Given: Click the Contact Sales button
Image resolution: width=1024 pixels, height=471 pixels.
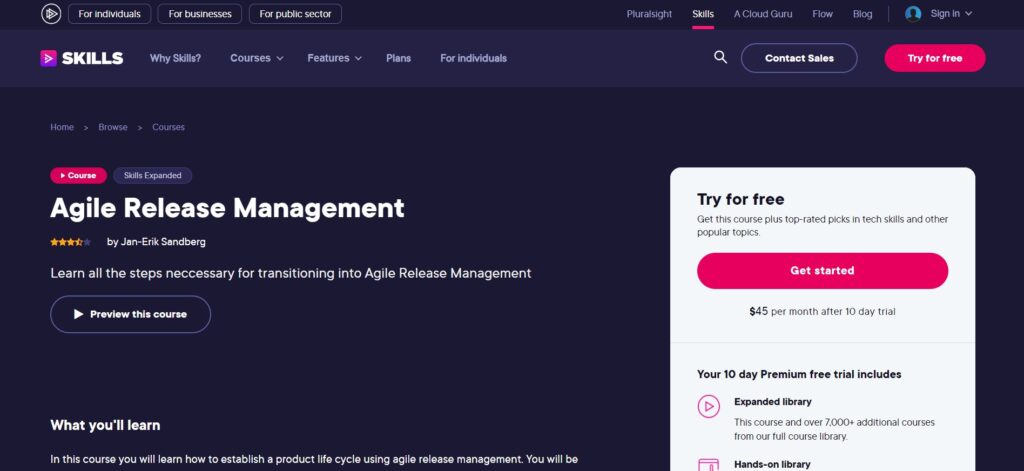Looking at the screenshot, I should pyautogui.click(x=799, y=58).
